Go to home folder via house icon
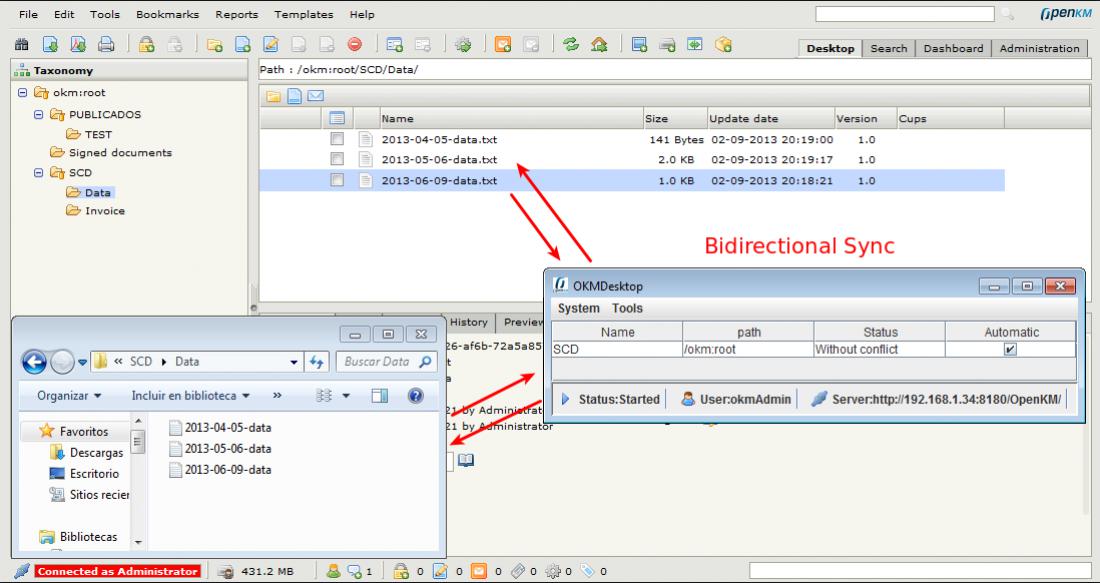The height and width of the screenshot is (583, 1100). [x=600, y=46]
